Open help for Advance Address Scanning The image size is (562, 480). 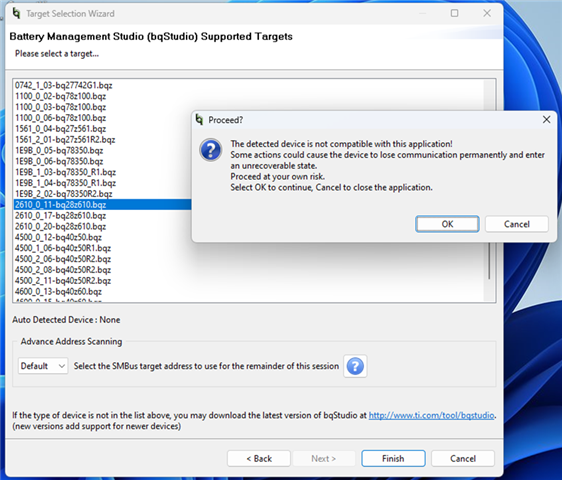pos(355,366)
